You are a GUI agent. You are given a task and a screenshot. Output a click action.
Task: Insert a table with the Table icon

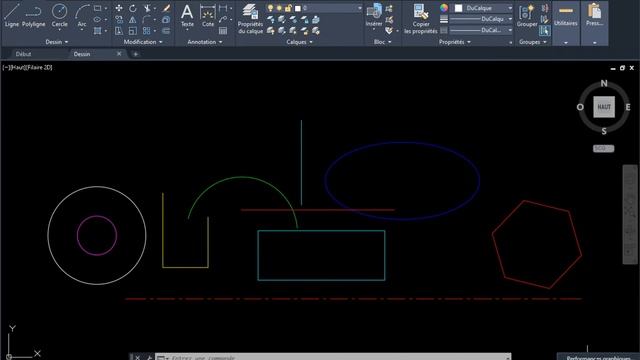tap(223, 31)
